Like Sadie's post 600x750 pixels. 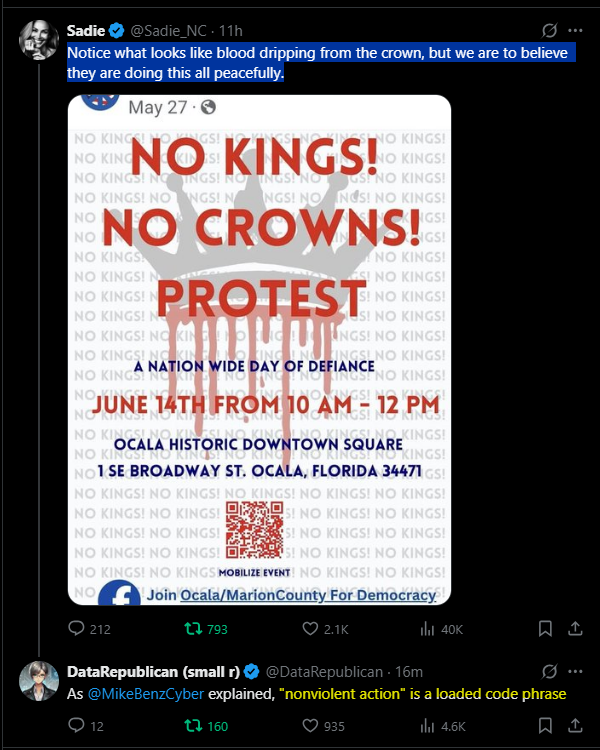[x=310, y=629]
